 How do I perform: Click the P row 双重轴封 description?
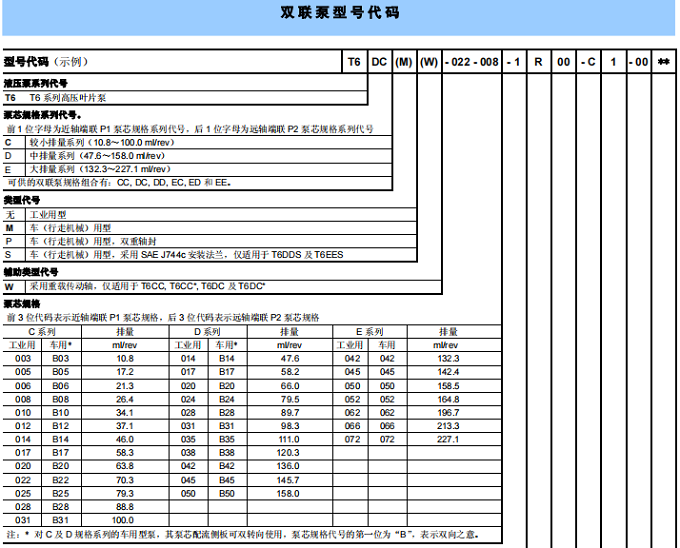93,241
